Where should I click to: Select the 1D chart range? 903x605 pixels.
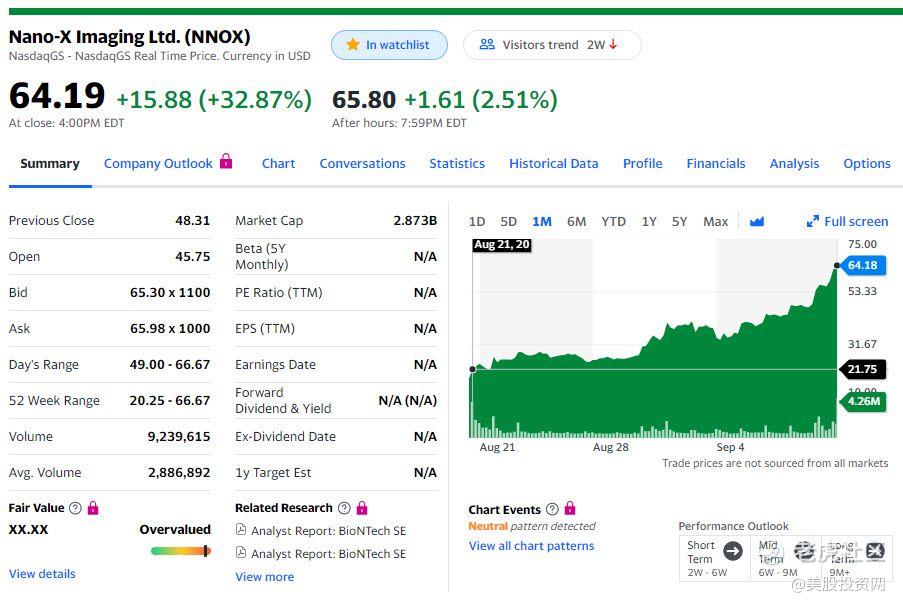(477, 221)
